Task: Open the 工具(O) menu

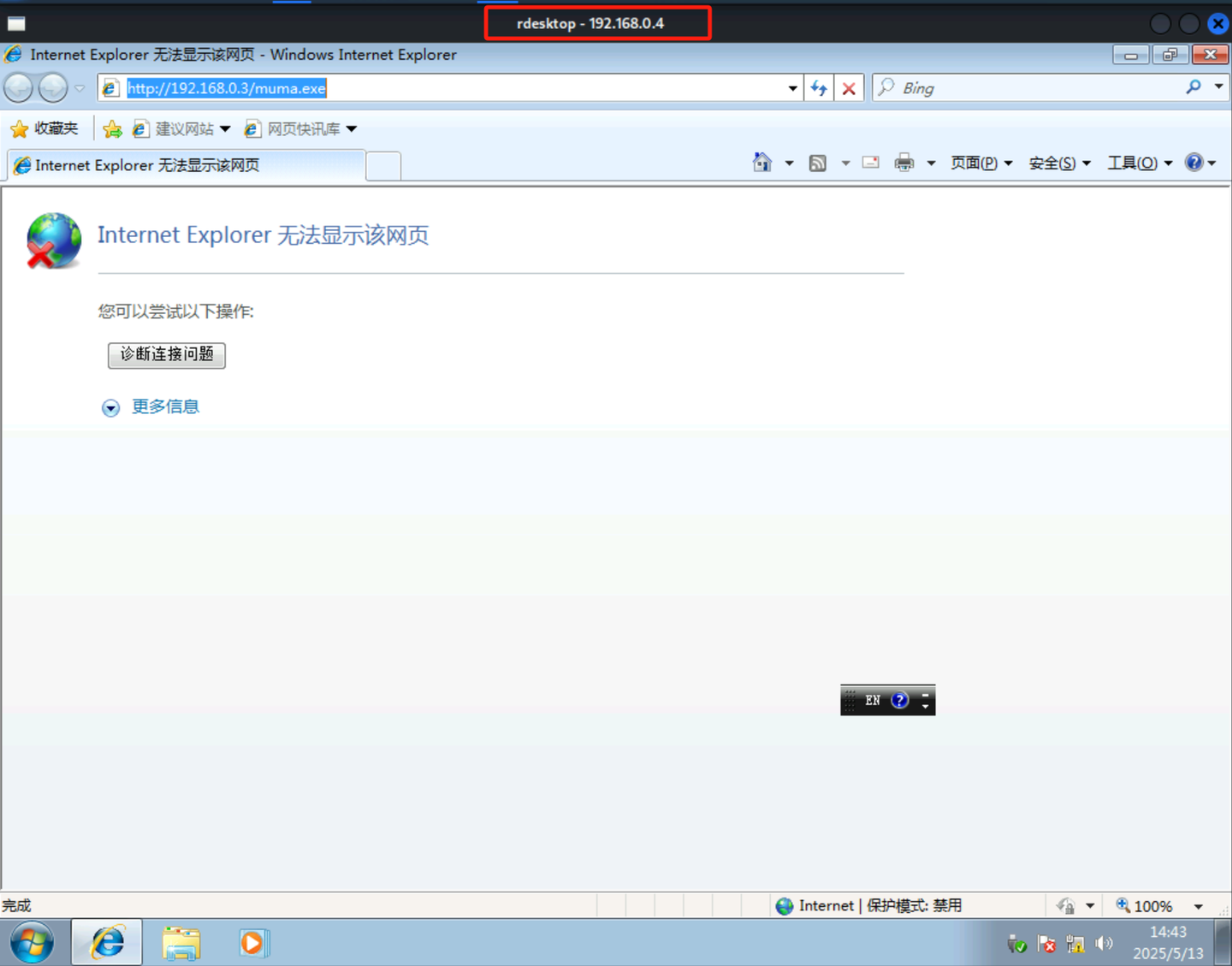Action: click(x=1140, y=163)
